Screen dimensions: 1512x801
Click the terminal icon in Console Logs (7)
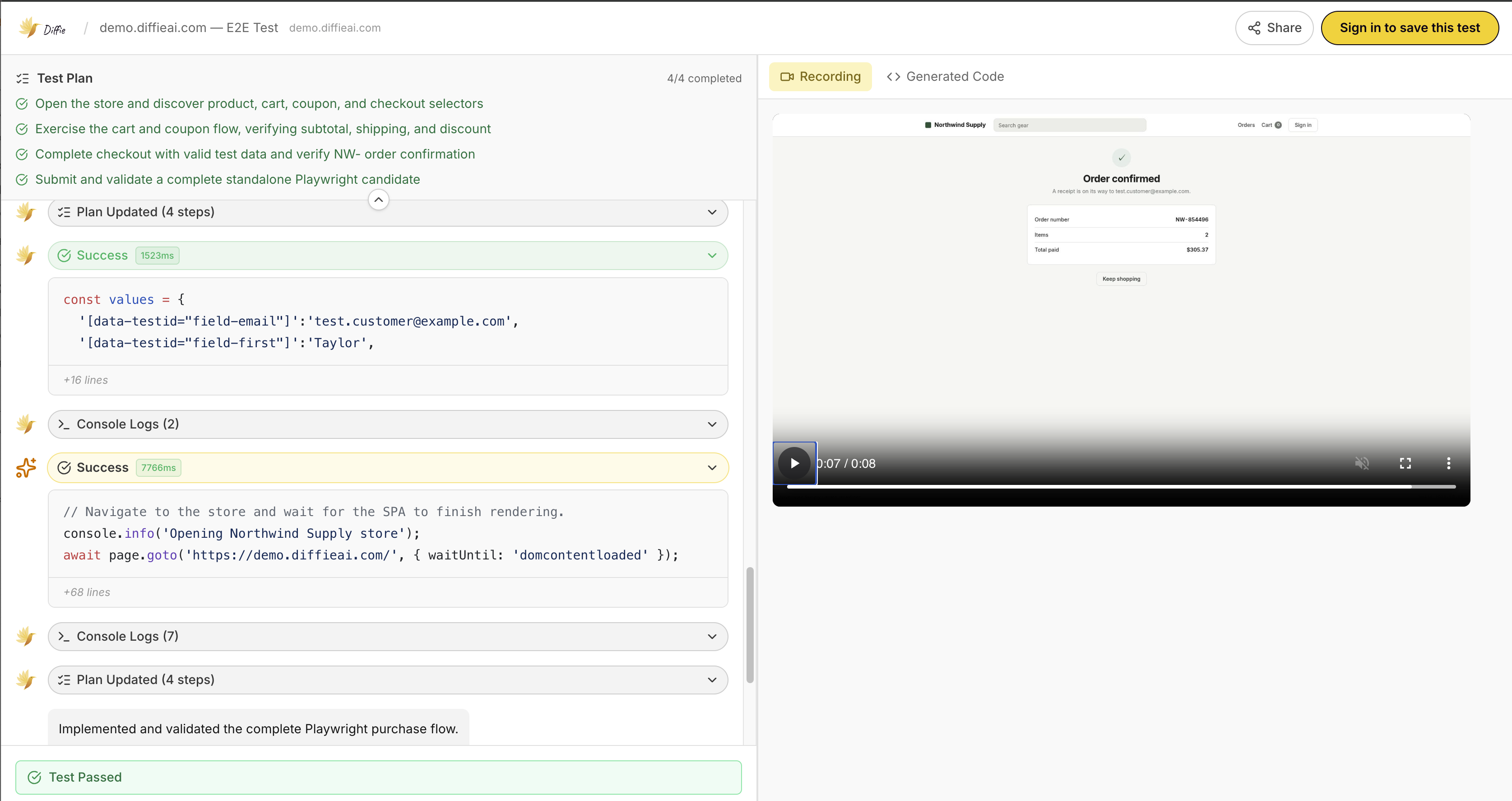[64, 637]
